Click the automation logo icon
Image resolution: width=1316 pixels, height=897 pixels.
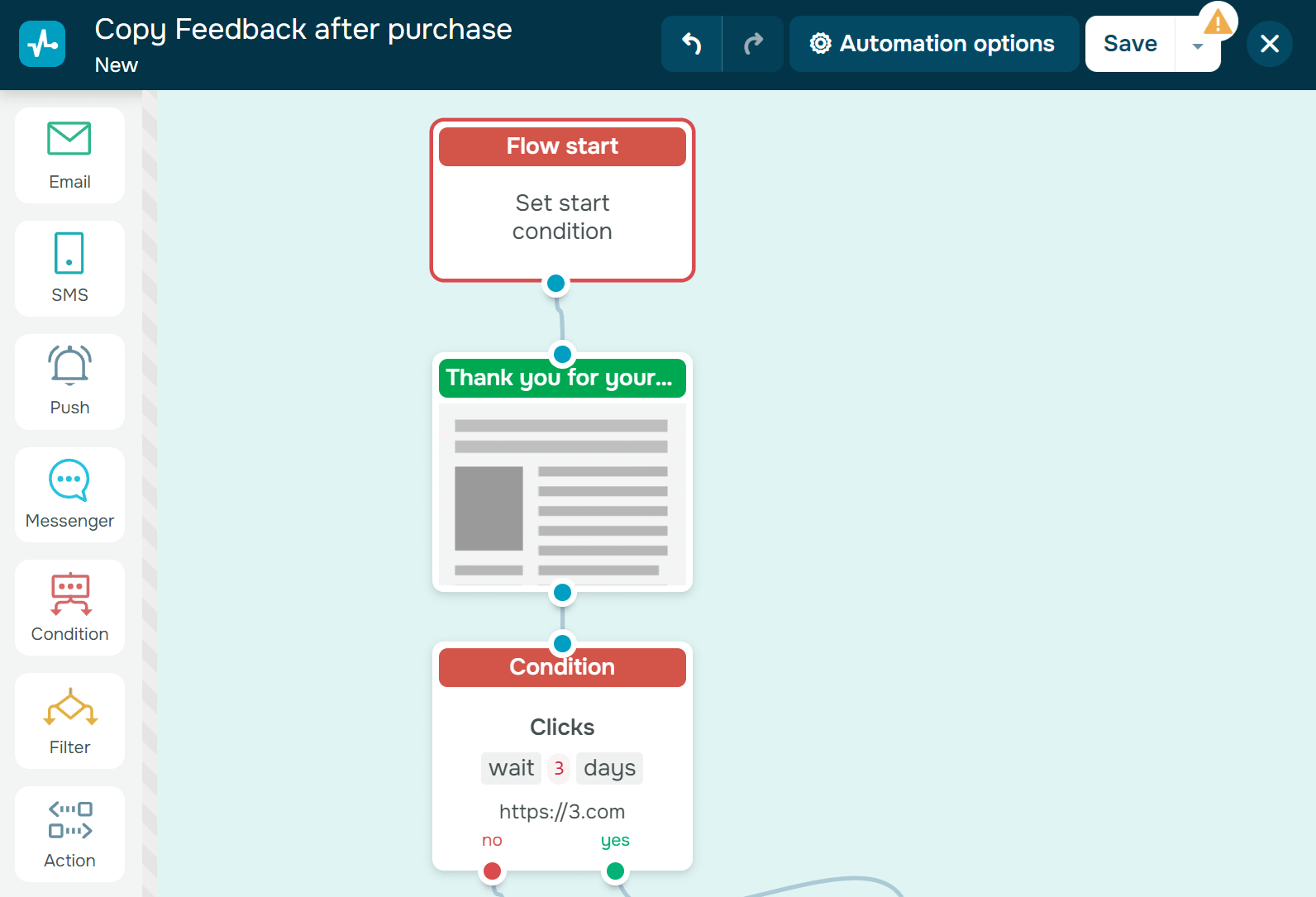42,44
